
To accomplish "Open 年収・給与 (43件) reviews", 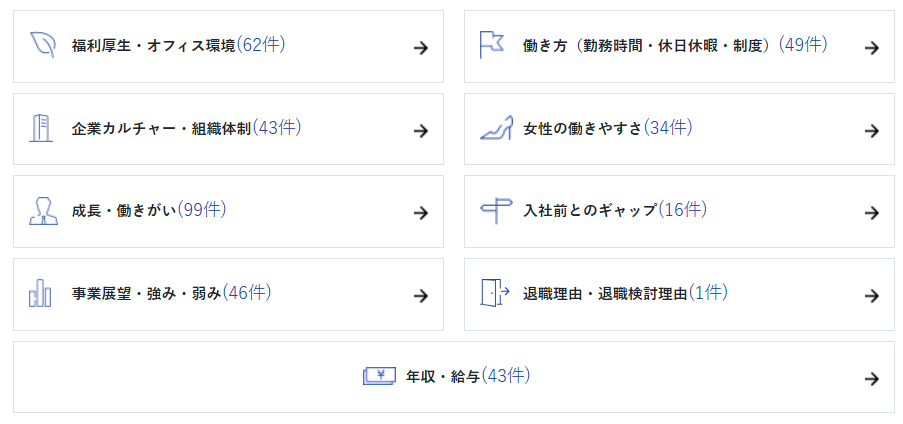I will (468, 377).
